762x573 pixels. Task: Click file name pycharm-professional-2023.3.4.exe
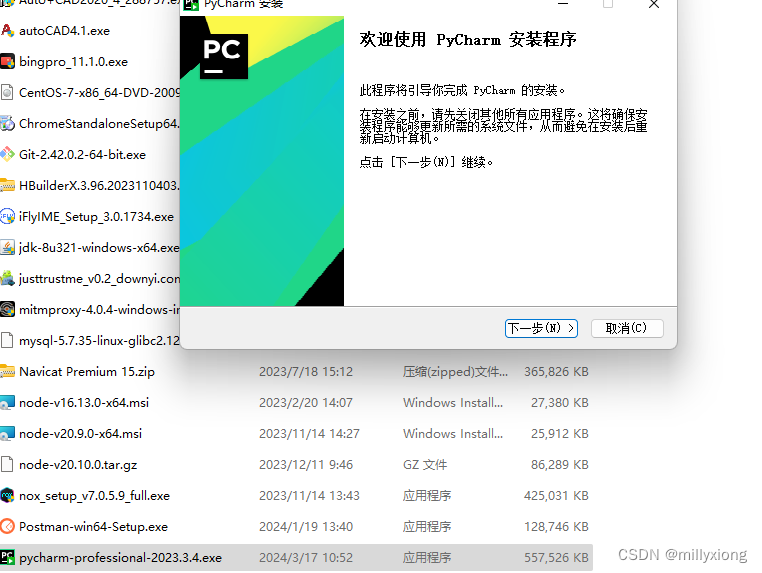[x=121, y=558]
